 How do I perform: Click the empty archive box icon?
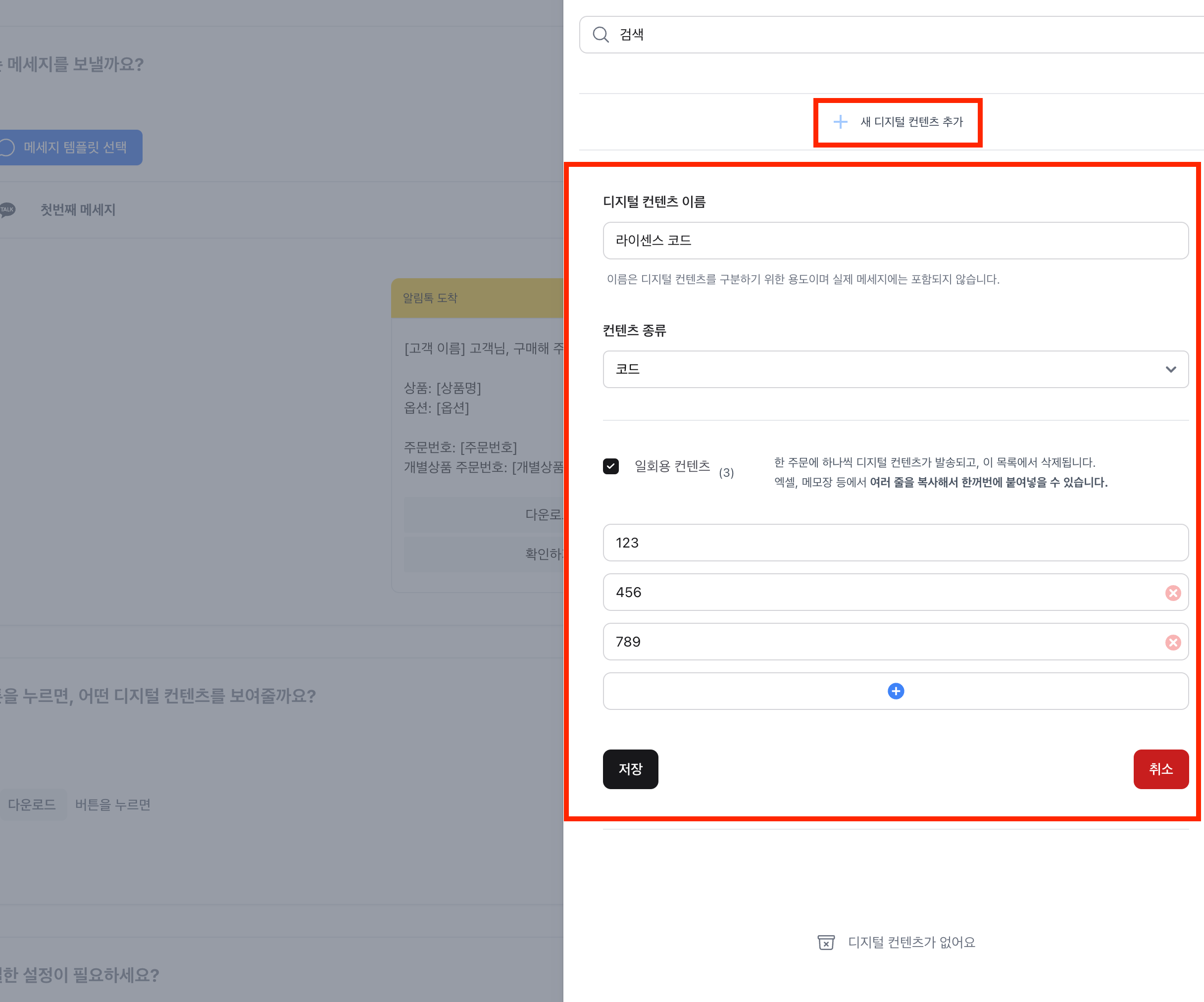pos(826,943)
